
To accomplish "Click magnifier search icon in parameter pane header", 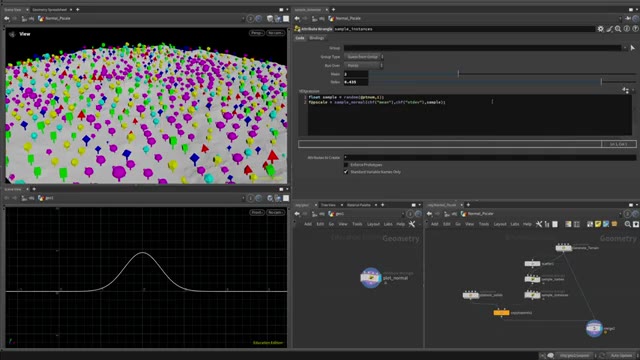I will [x=618, y=29].
